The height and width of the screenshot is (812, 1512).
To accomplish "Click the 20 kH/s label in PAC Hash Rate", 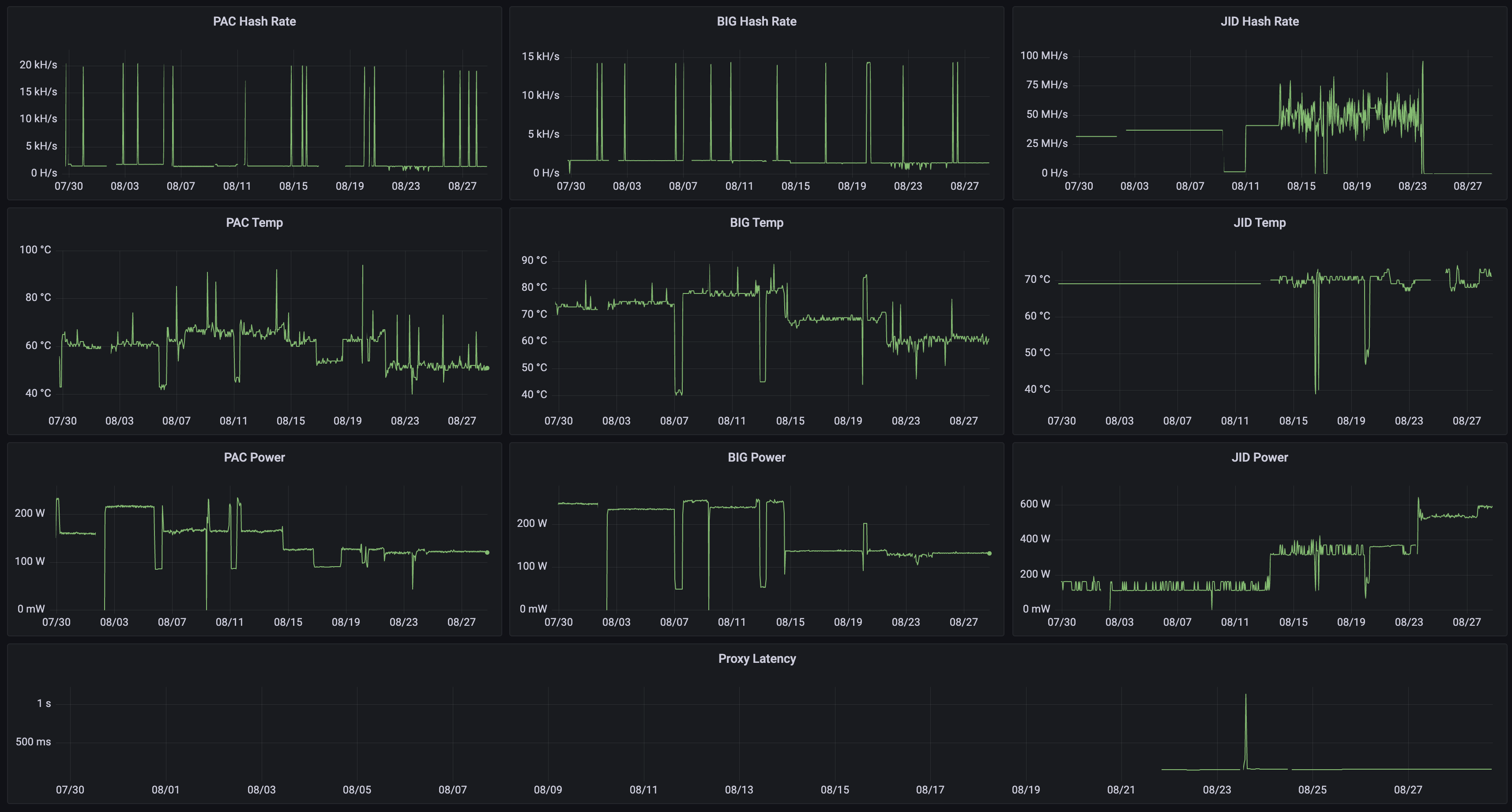I will click(x=38, y=65).
